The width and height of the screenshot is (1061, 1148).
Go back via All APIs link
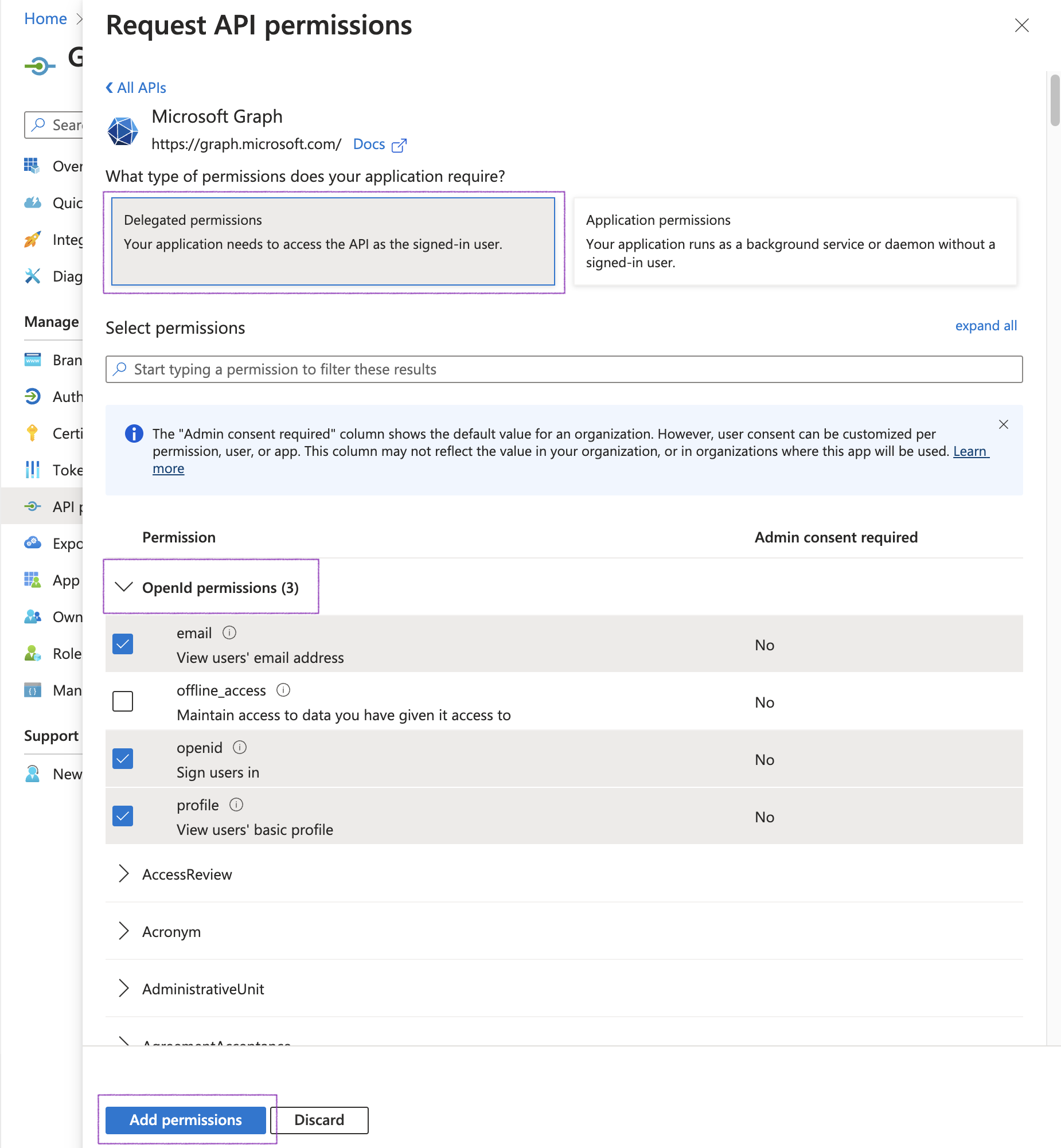pos(136,88)
